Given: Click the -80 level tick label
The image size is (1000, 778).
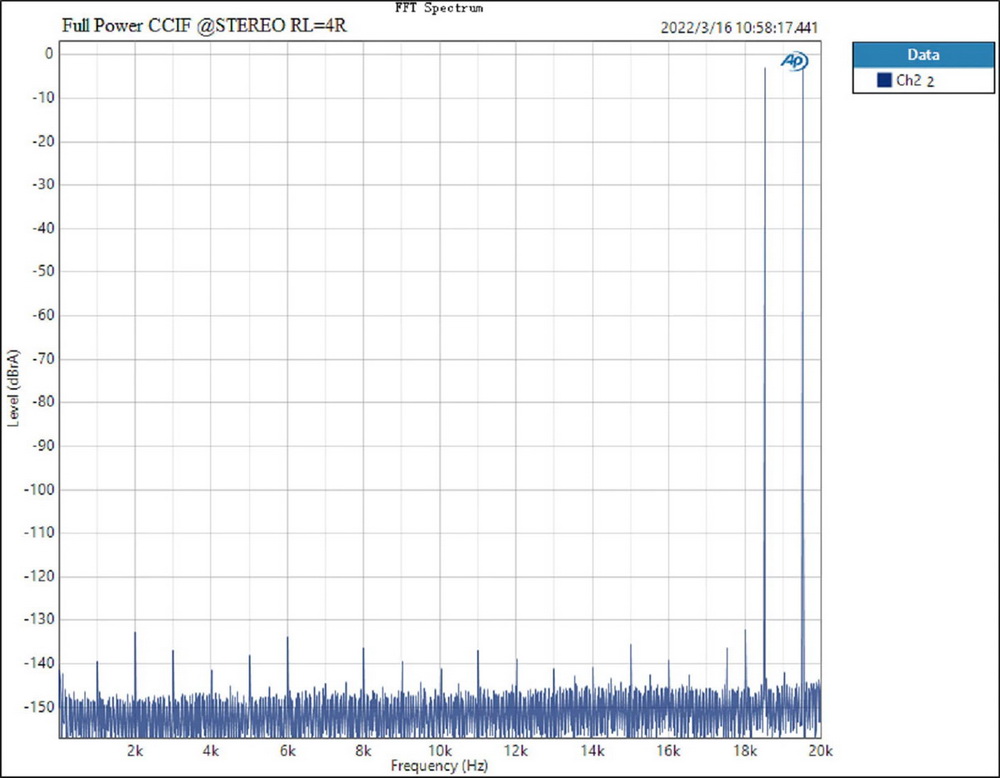Looking at the screenshot, I should (x=41, y=402).
